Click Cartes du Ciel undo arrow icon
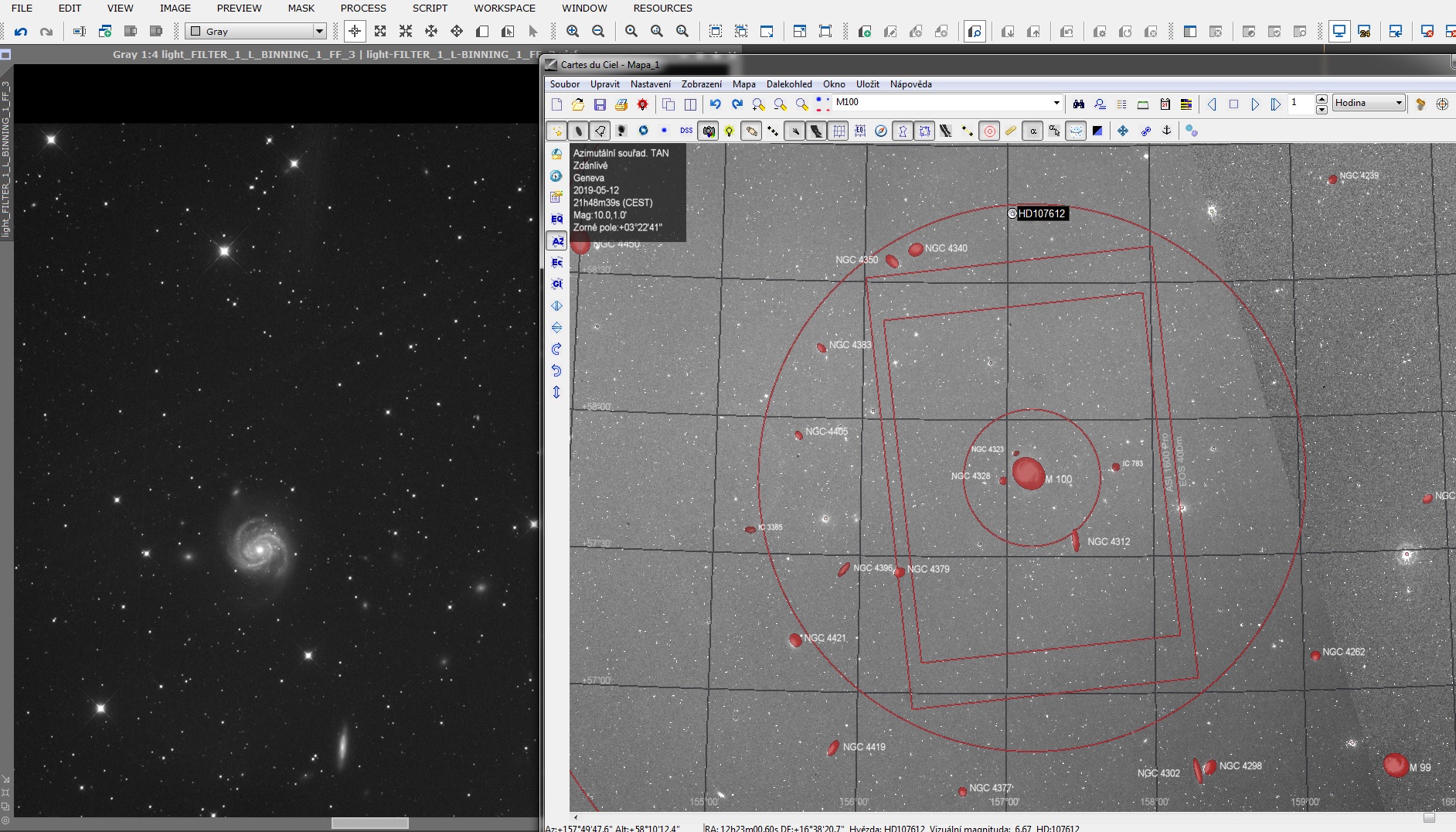 (716, 104)
